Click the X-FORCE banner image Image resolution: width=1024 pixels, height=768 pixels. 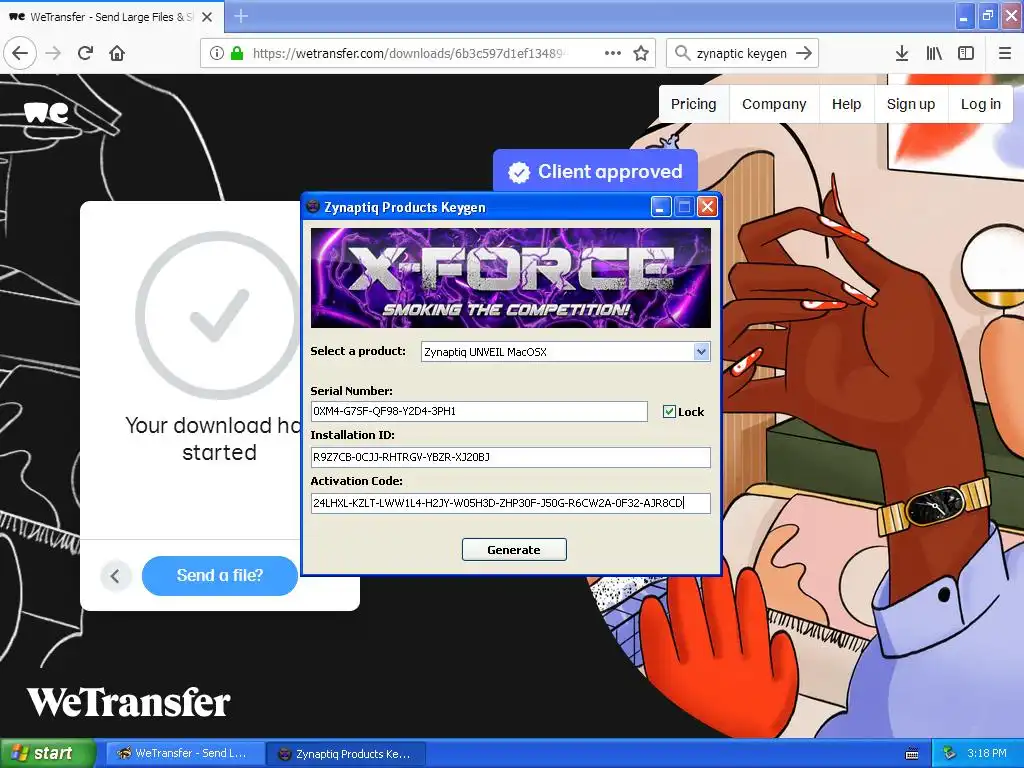coord(511,278)
